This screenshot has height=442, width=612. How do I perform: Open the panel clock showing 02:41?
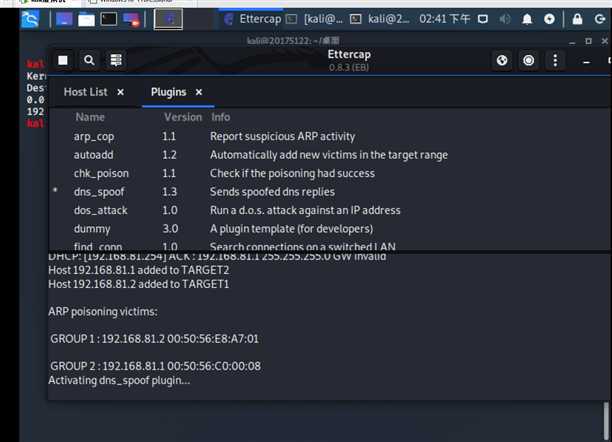tap(444, 19)
